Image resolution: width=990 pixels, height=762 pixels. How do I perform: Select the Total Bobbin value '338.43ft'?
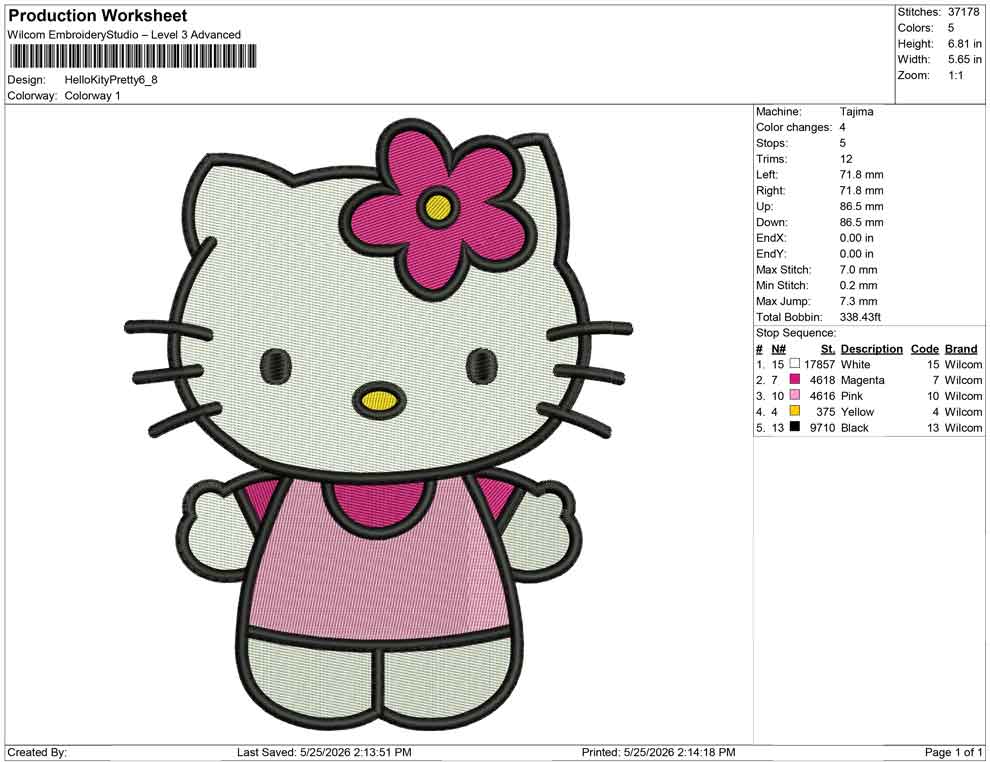860,317
